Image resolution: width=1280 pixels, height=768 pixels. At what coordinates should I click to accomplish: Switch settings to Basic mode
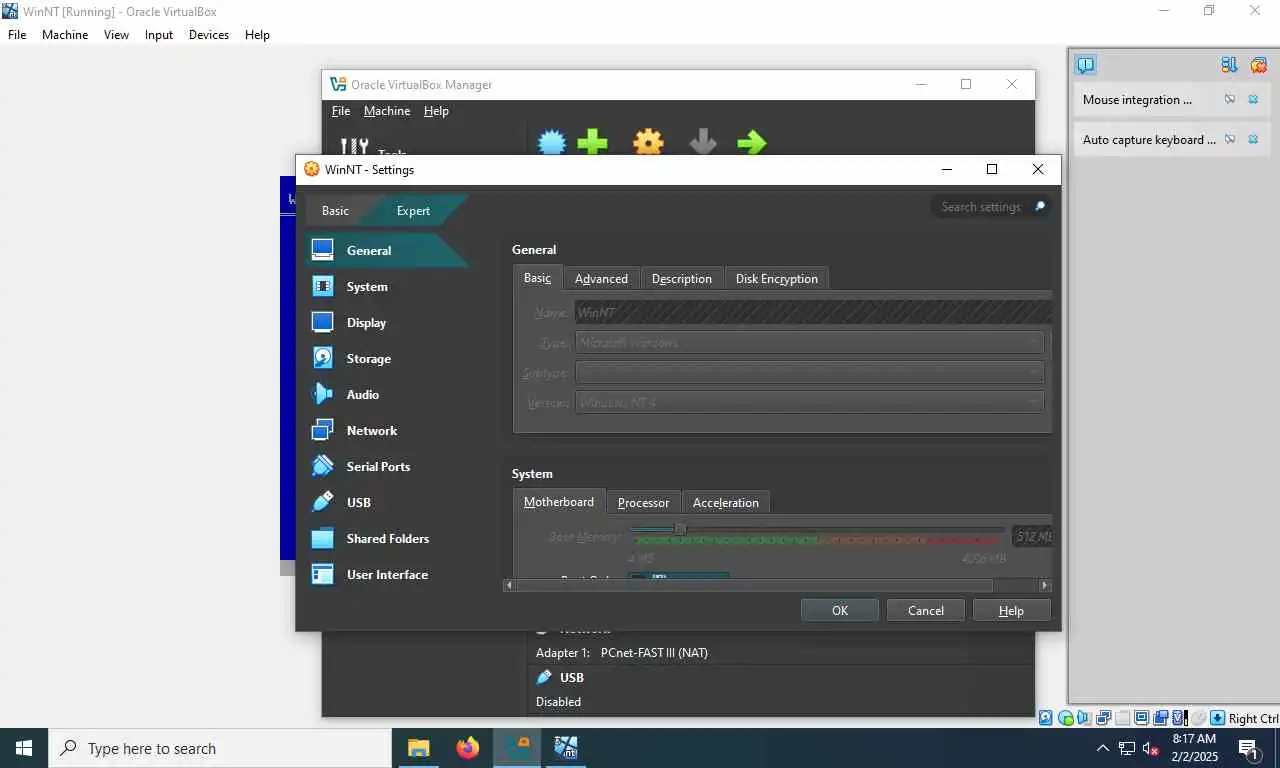pyautogui.click(x=335, y=211)
